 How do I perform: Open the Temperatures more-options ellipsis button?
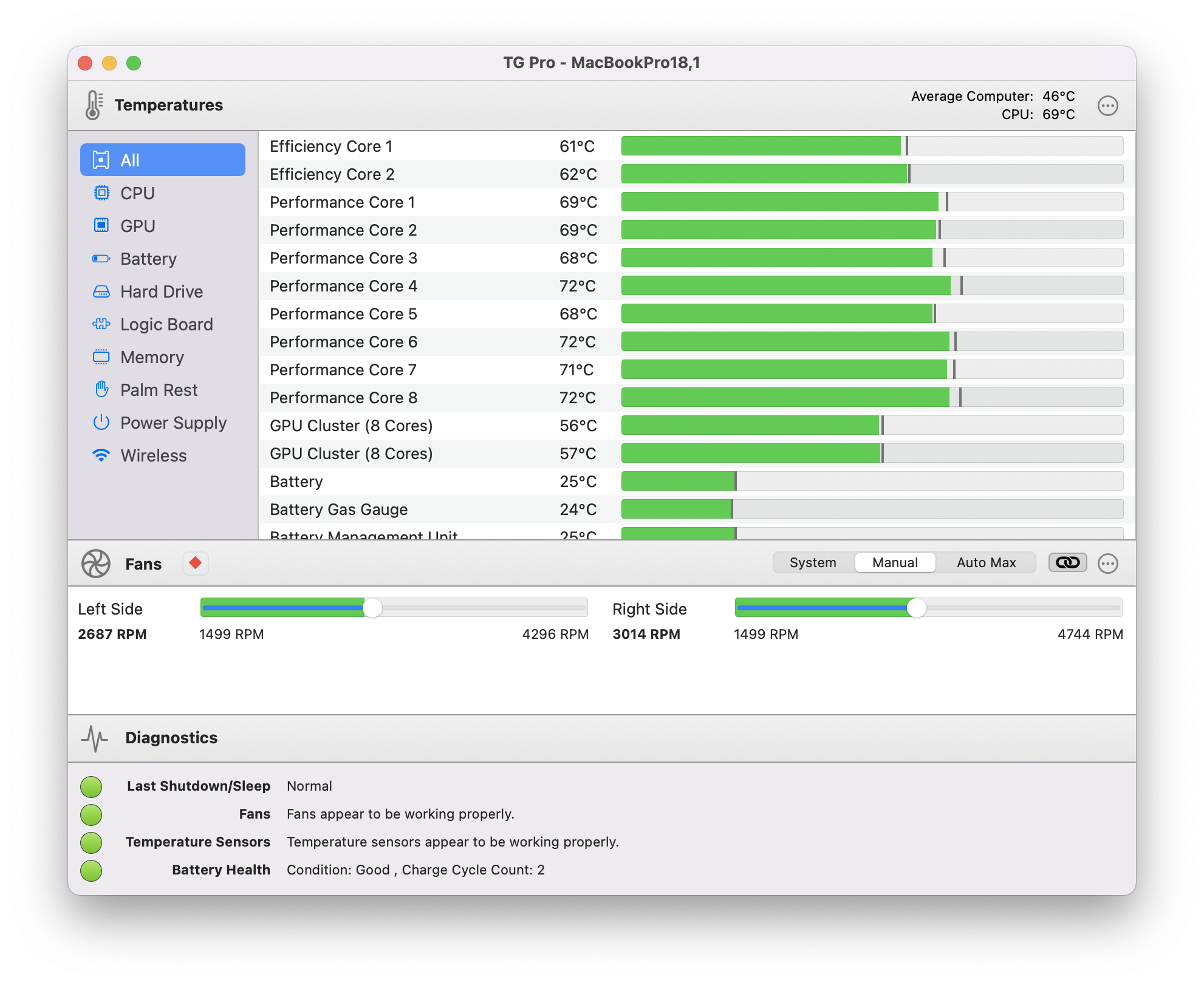coord(1107,106)
